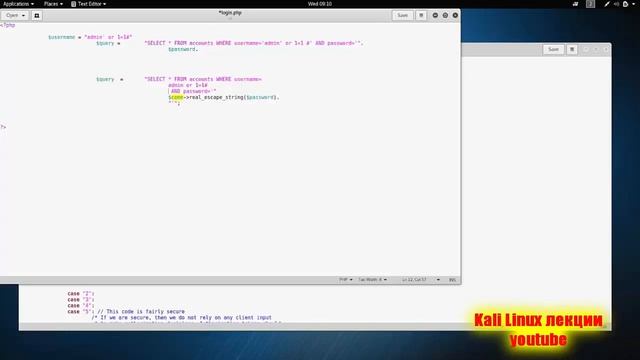Click the pen icon in system tray
This screenshot has width=640, height=360.
[607, 4]
